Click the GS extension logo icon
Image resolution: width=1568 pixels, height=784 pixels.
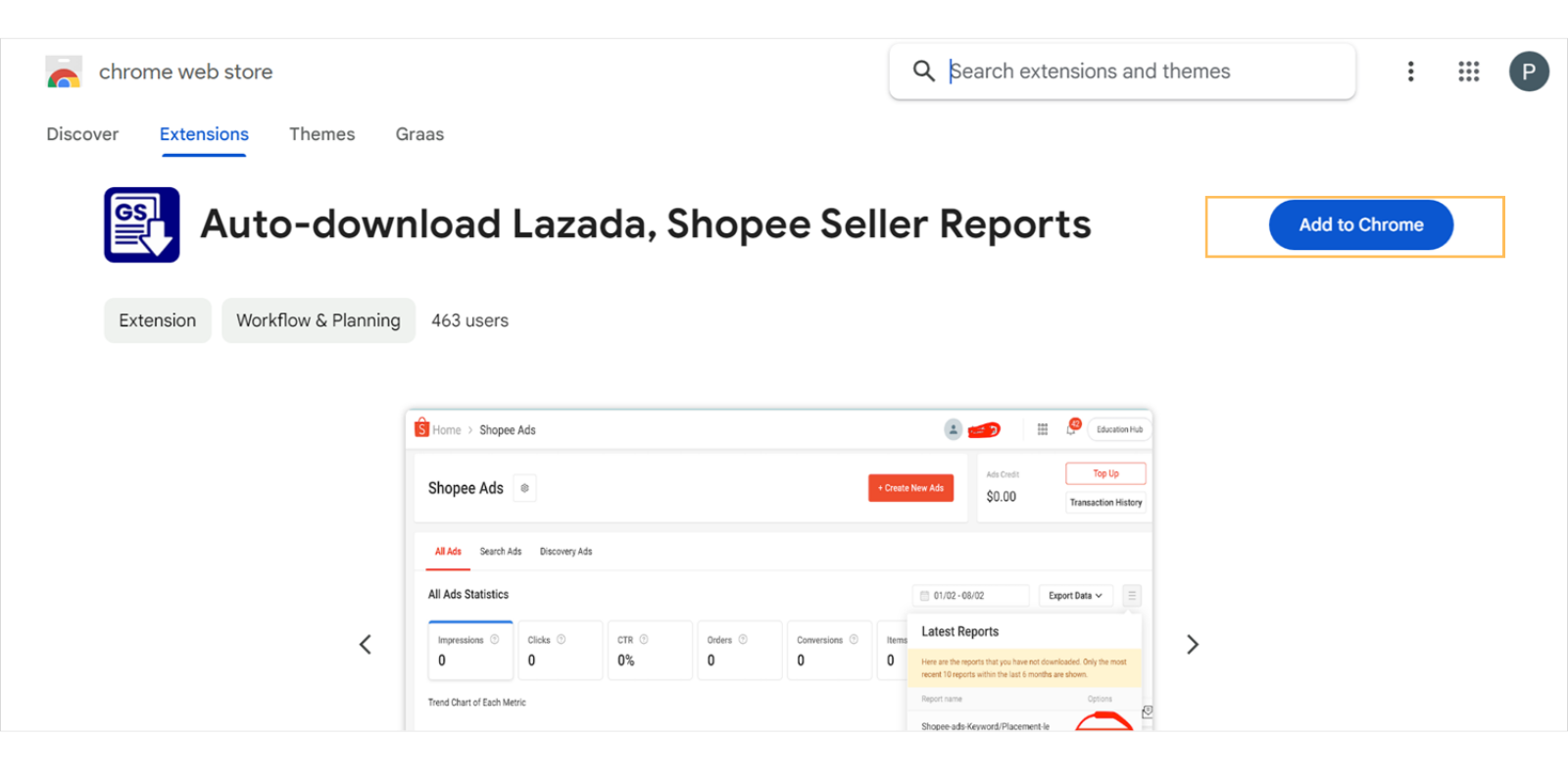[142, 224]
